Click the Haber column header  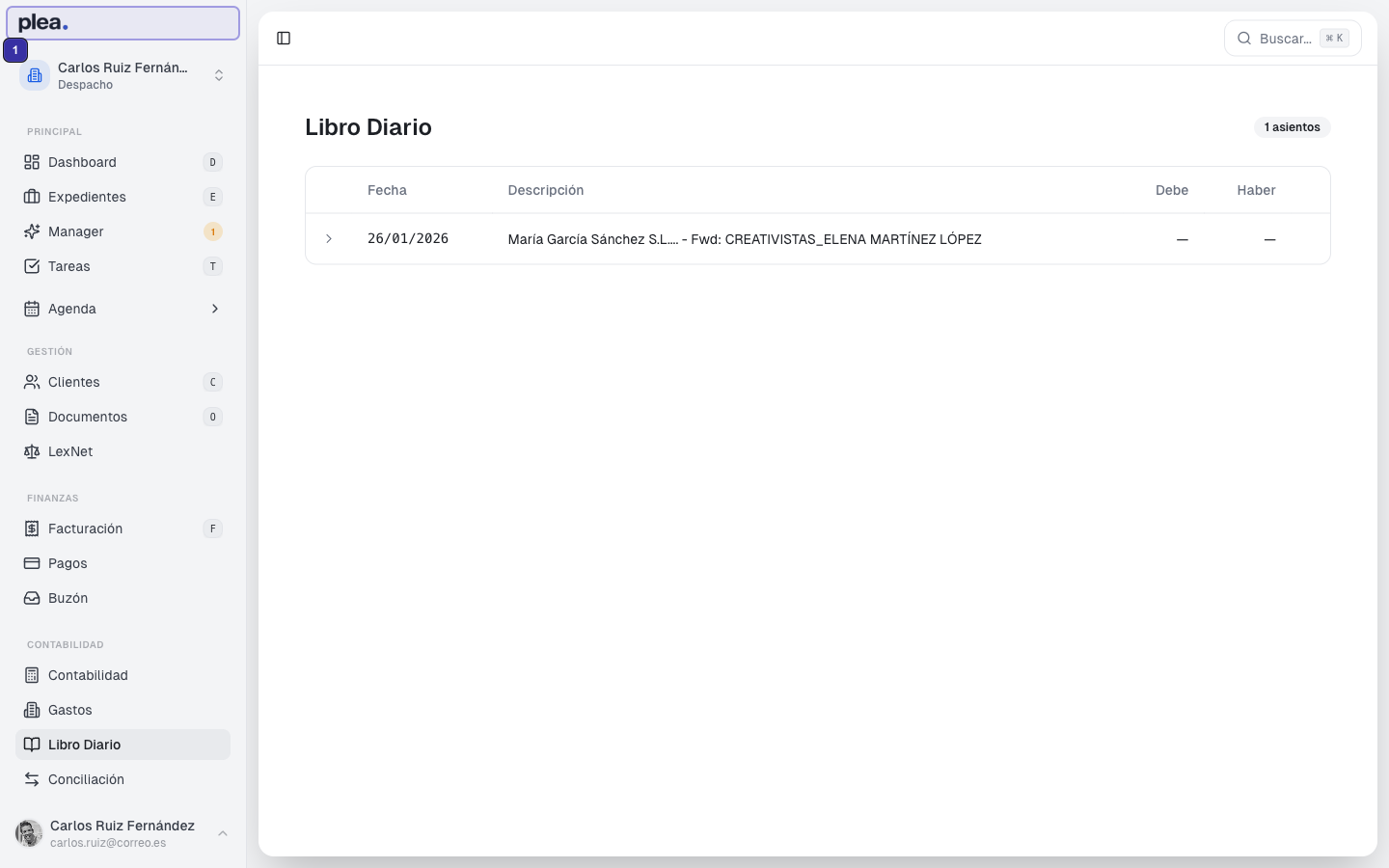[1256, 190]
